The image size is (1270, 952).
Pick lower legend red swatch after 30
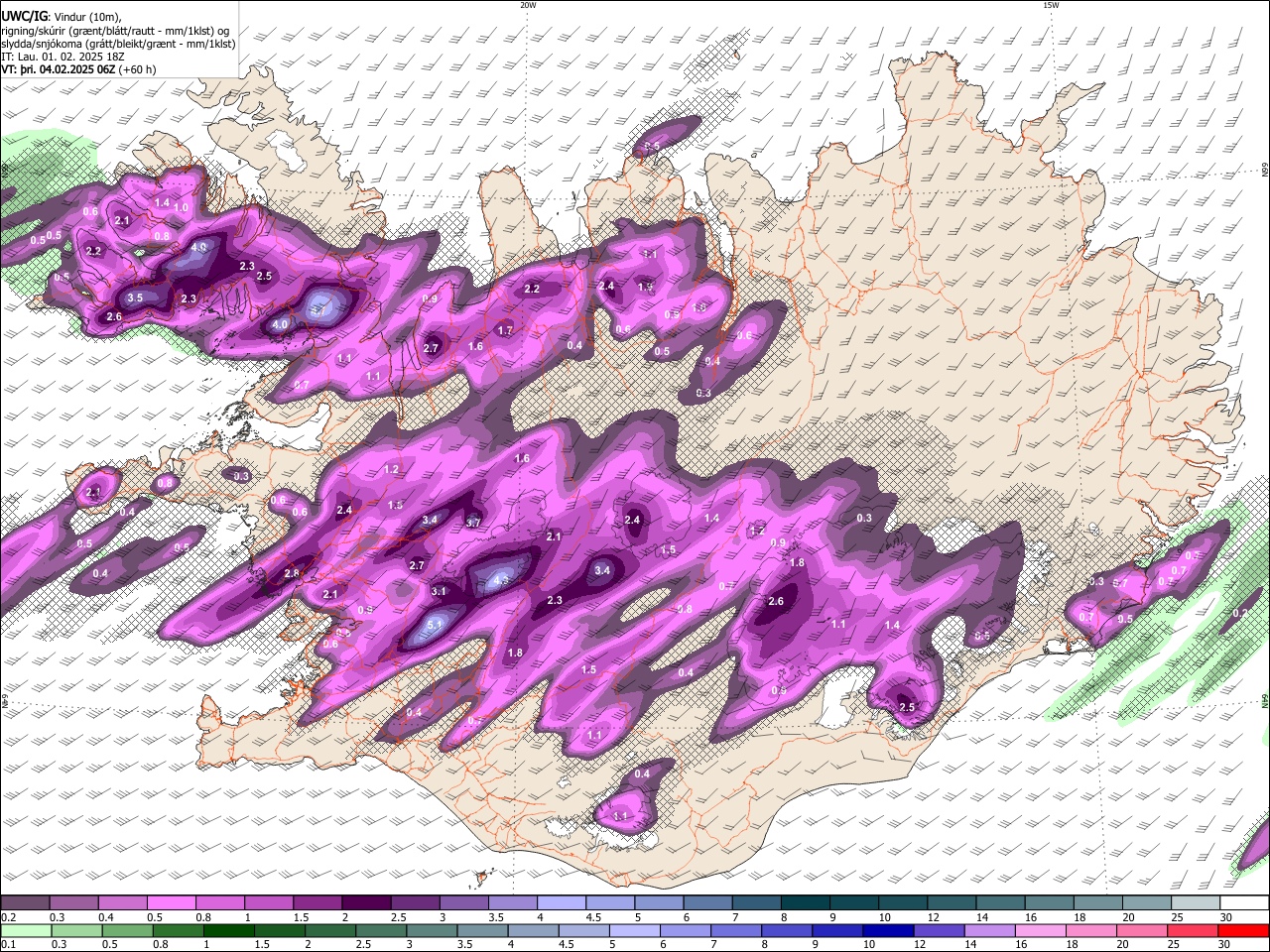tap(1243, 930)
